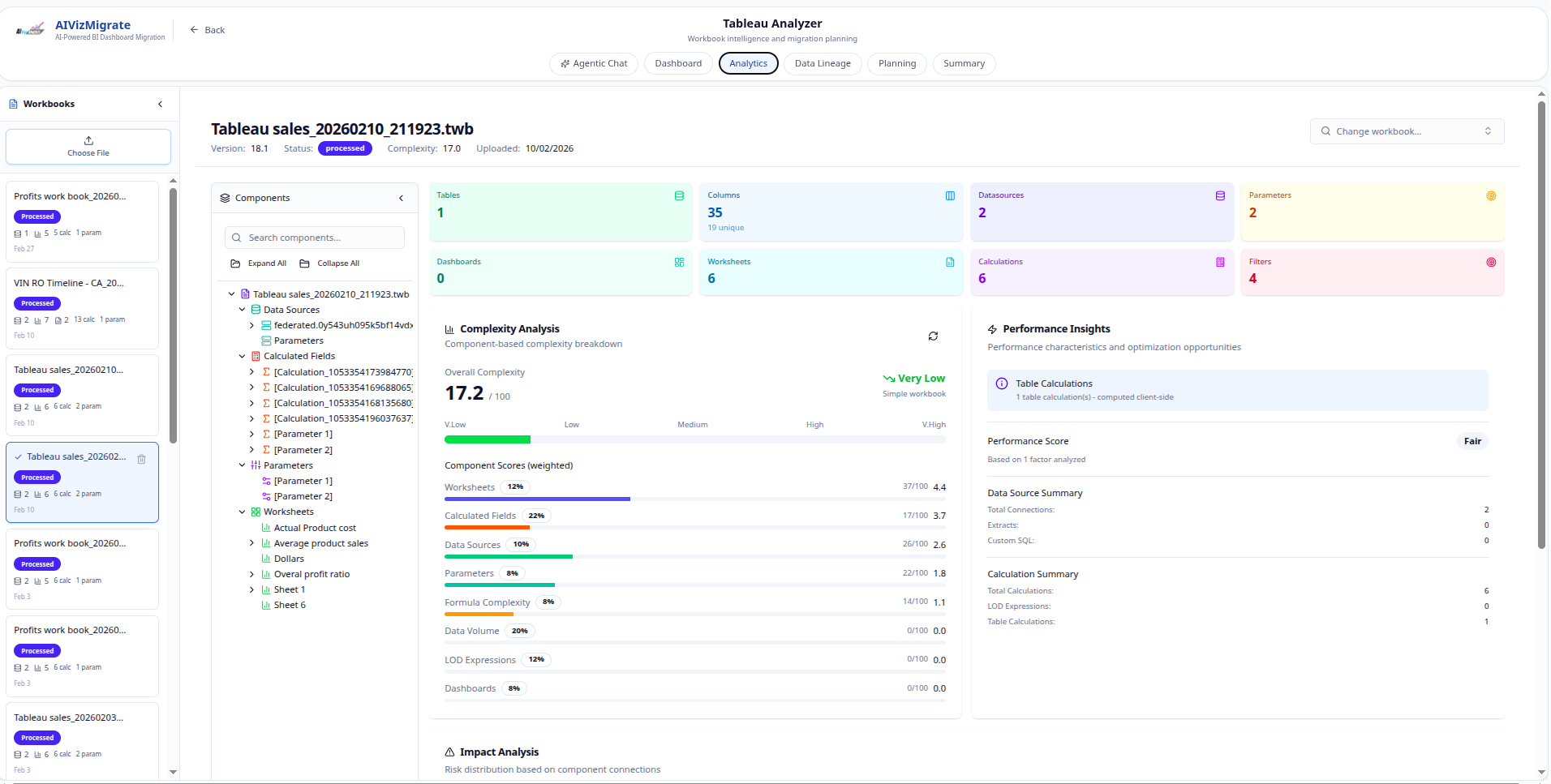
Task: Click the Worksheets score purple bar
Action: coord(537,499)
